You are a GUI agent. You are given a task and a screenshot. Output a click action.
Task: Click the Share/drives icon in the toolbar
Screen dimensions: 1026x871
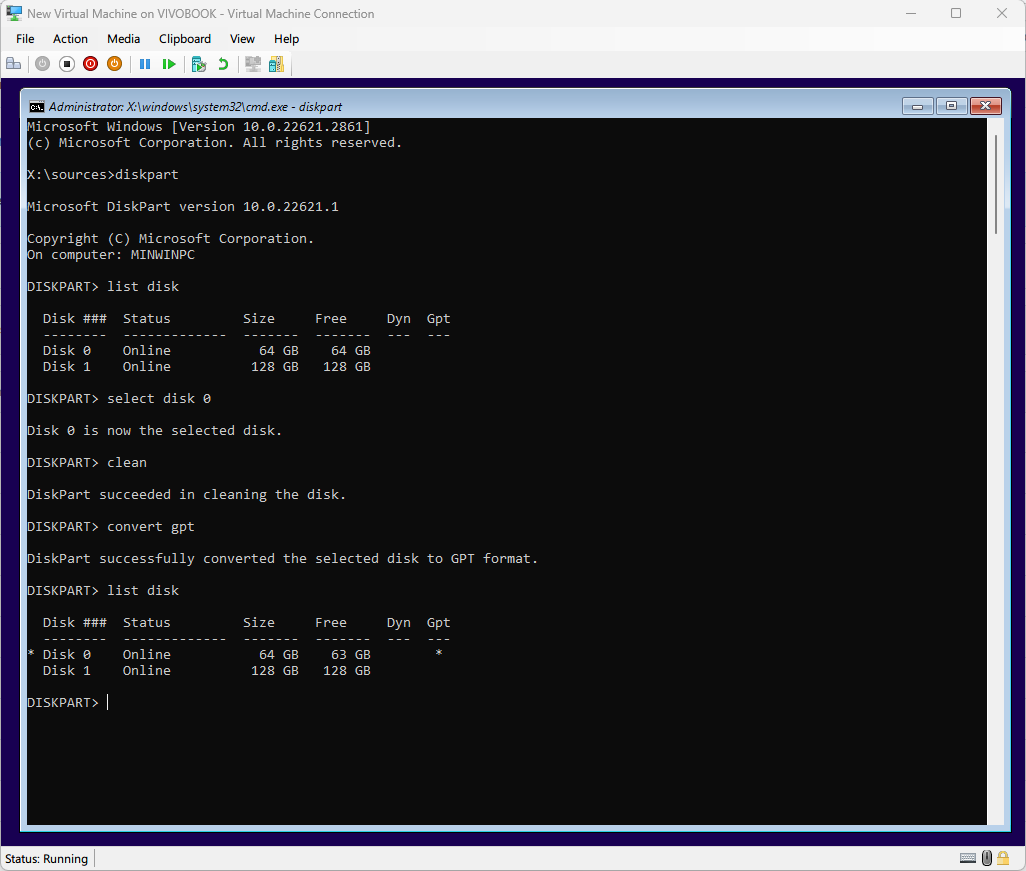(276, 64)
